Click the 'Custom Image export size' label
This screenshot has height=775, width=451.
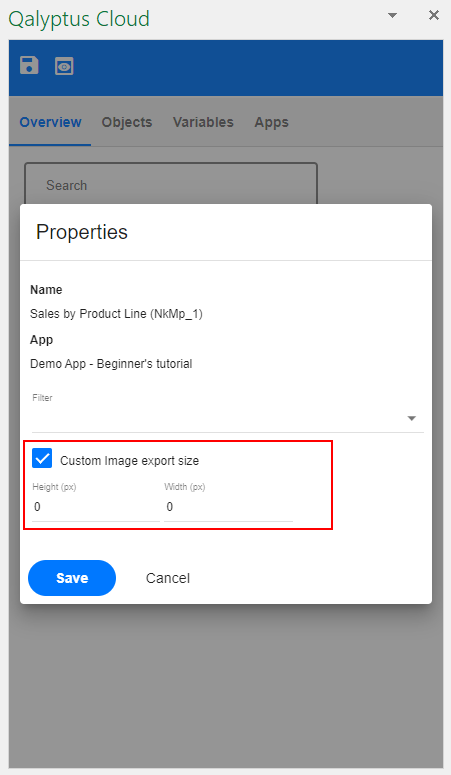(130, 461)
